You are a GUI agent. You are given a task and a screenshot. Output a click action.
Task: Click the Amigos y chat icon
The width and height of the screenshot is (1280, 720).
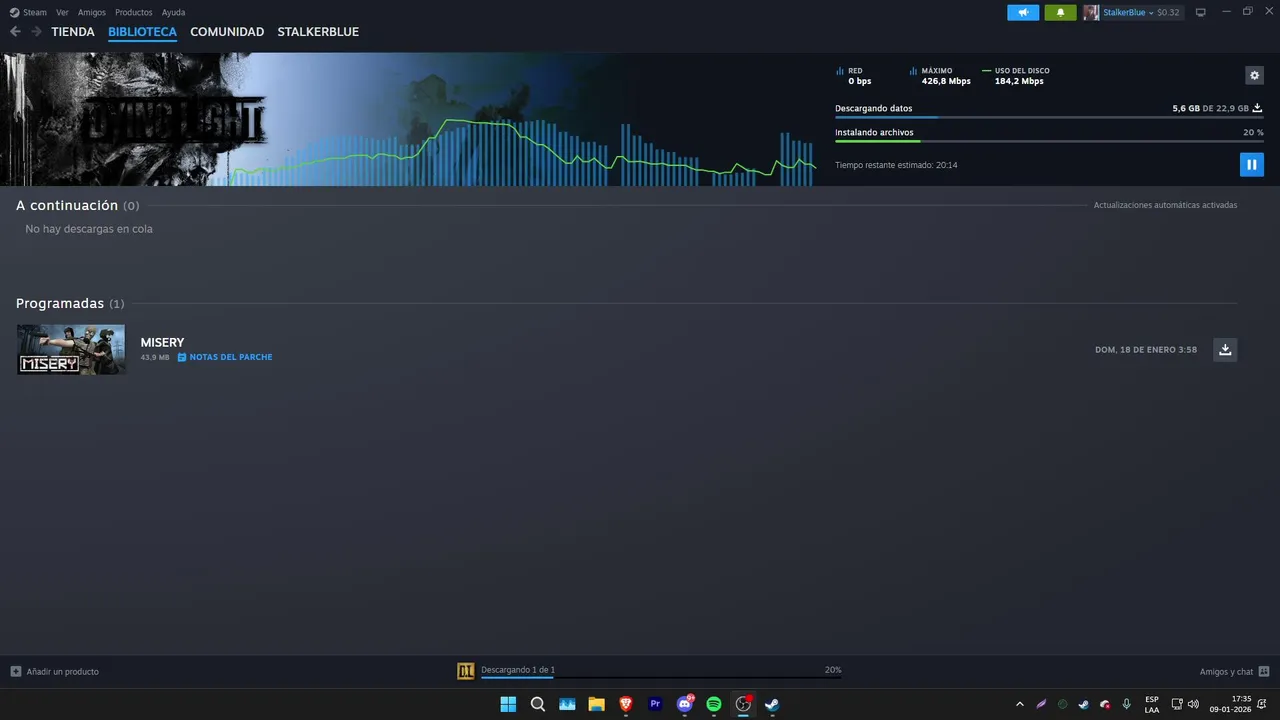click(1264, 671)
